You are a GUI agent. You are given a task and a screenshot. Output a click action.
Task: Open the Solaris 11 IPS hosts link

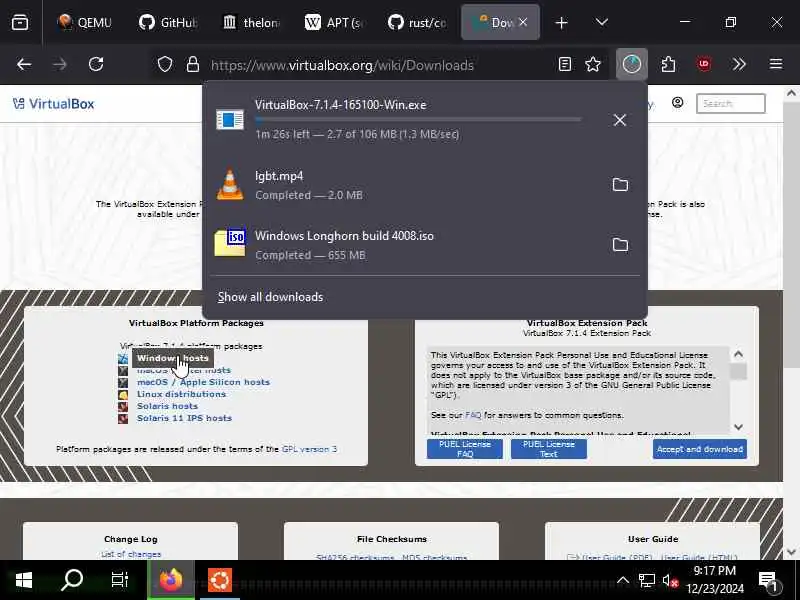pos(184,418)
